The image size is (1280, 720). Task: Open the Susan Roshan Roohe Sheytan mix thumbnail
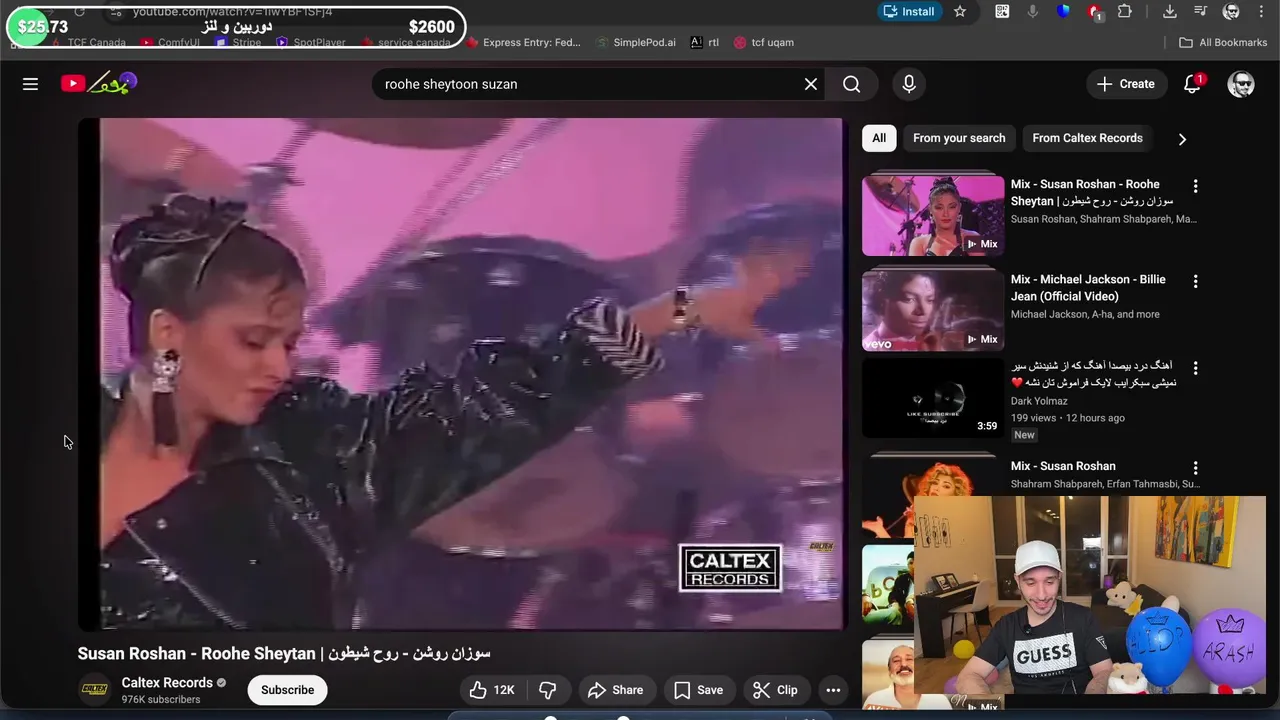[933, 216]
